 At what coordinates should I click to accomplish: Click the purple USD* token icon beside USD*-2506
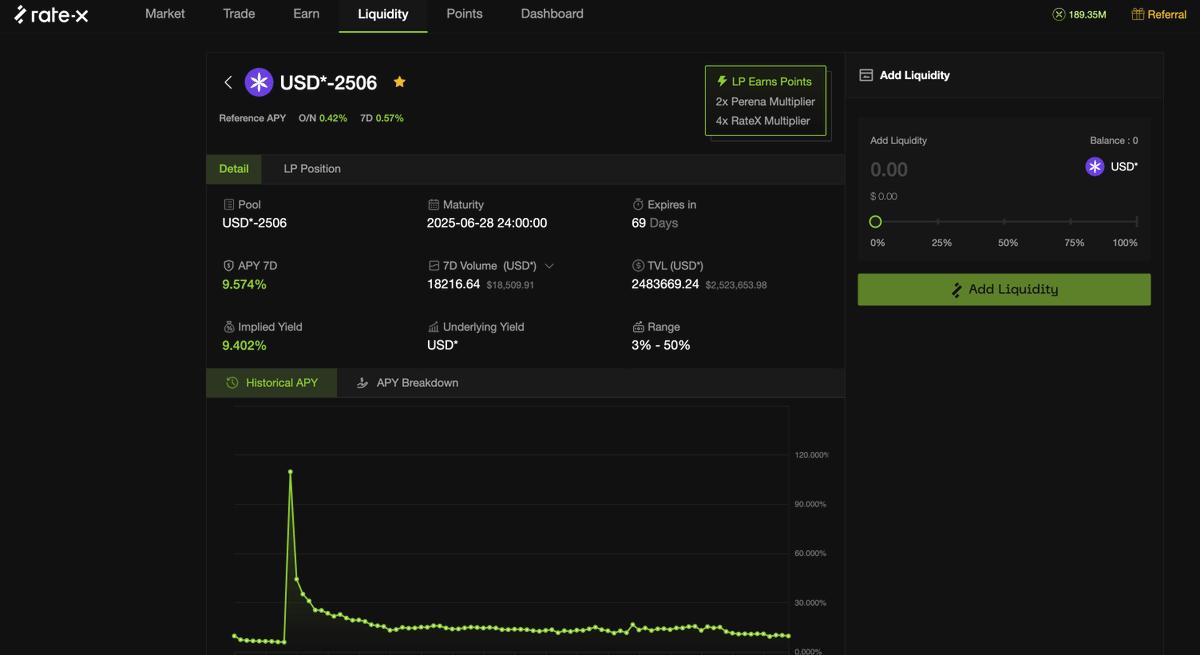click(259, 82)
